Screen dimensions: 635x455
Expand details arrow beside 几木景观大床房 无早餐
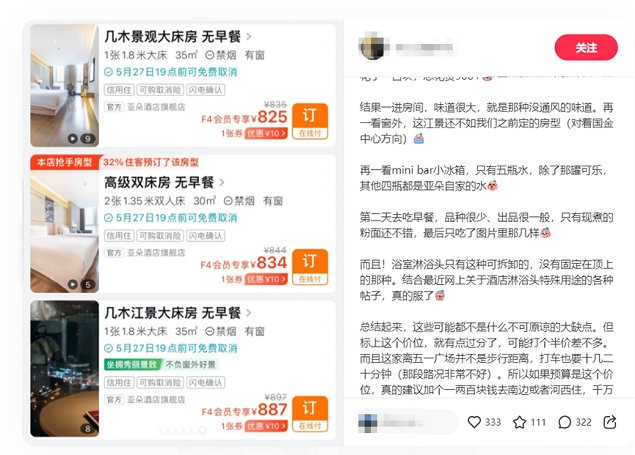pos(249,36)
